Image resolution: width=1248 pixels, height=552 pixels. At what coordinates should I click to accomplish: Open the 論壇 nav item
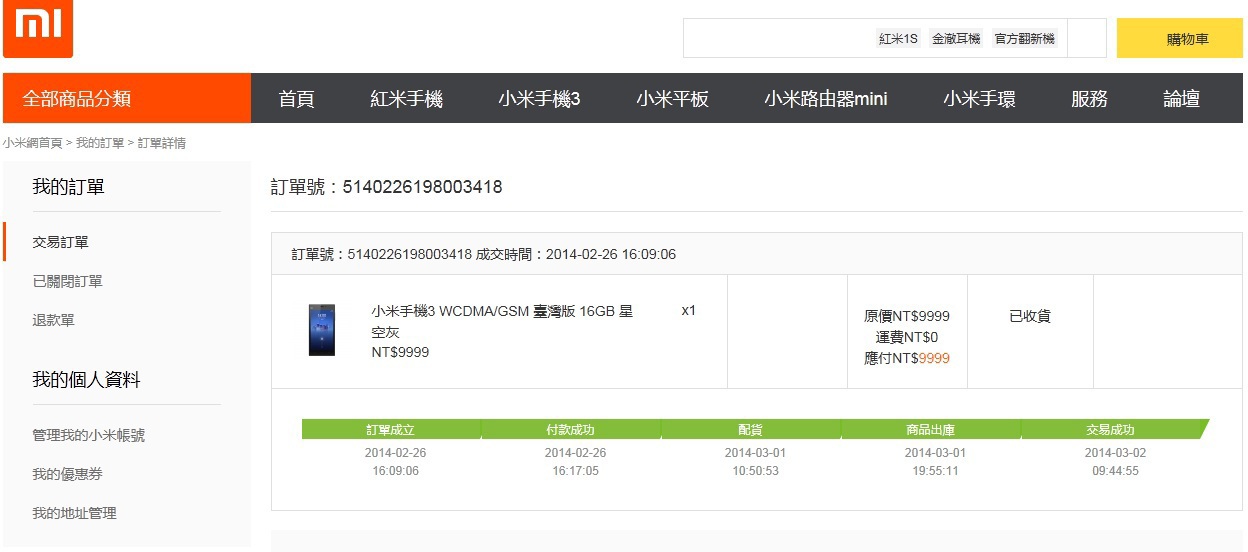tap(1181, 99)
